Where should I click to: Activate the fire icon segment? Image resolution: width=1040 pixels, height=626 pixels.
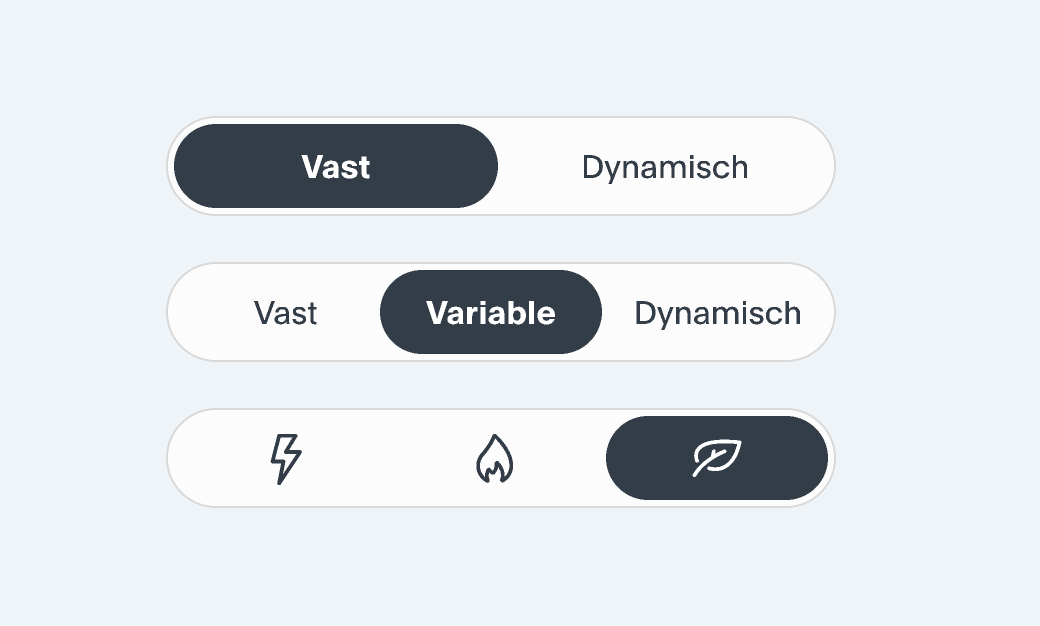pyautogui.click(x=495, y=458)
